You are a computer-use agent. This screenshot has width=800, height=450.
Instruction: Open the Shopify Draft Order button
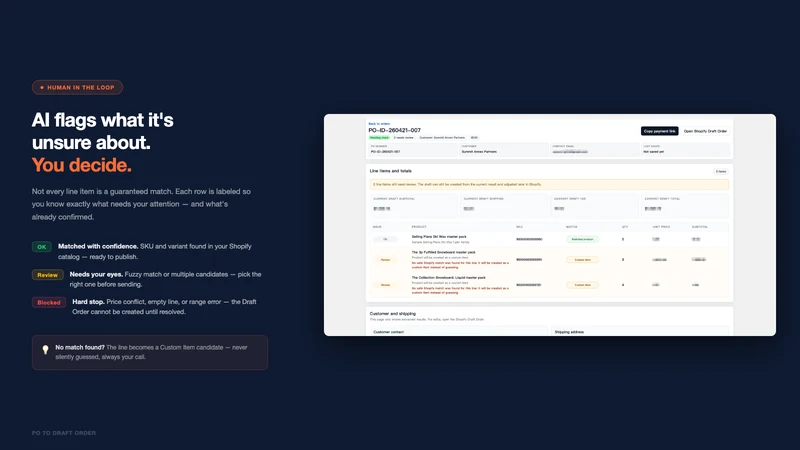705,131
